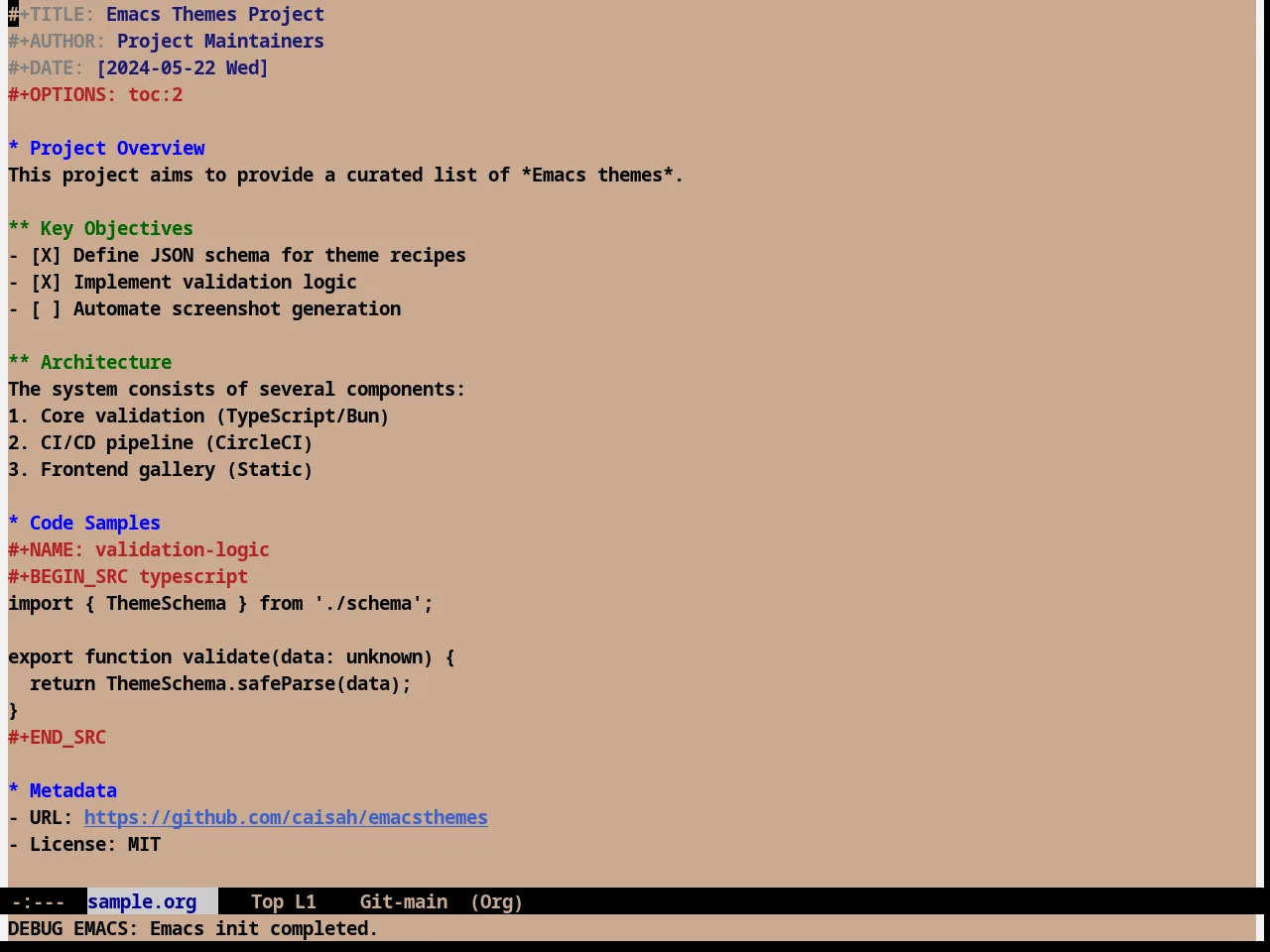Click the '#+END_SRC' line
Image resolution: width=1270 pixels, height=952 pixels.
[x=57, y=738]
